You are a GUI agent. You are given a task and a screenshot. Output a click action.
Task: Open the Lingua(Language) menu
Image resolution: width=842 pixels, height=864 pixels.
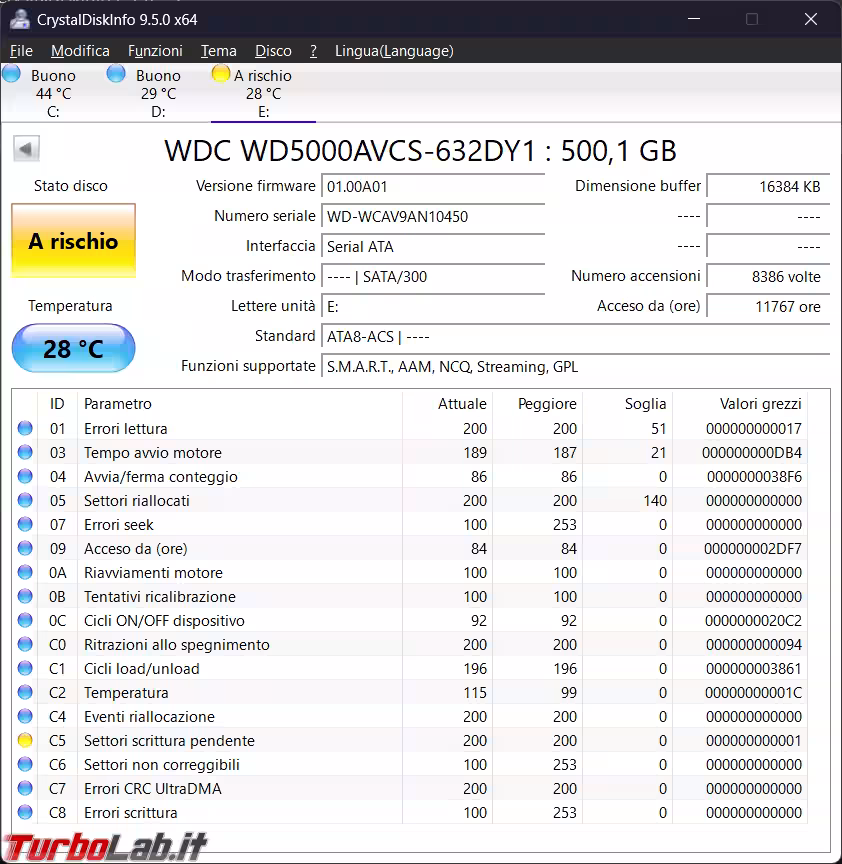394,51
